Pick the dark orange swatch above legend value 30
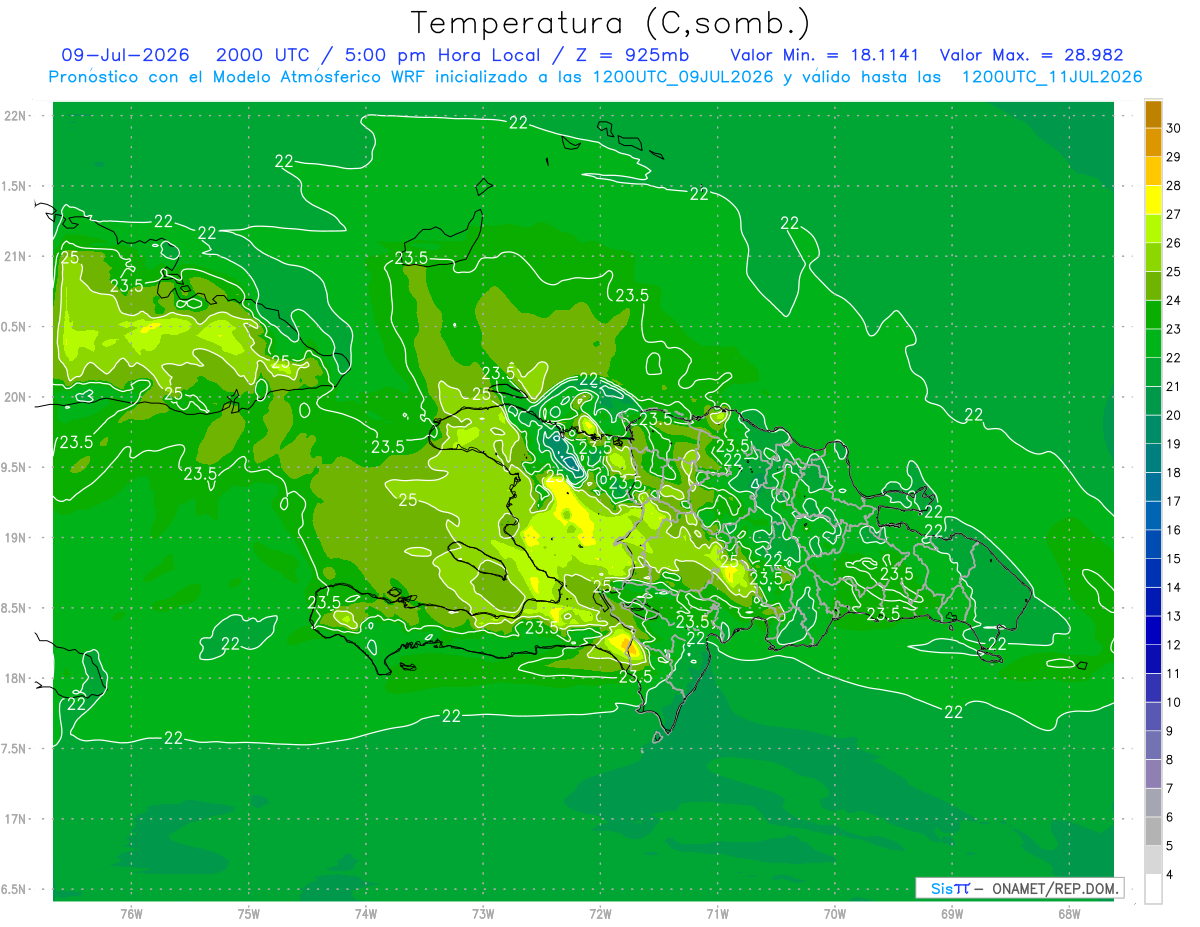The image size is (1200, 927). pos(1153,114)
